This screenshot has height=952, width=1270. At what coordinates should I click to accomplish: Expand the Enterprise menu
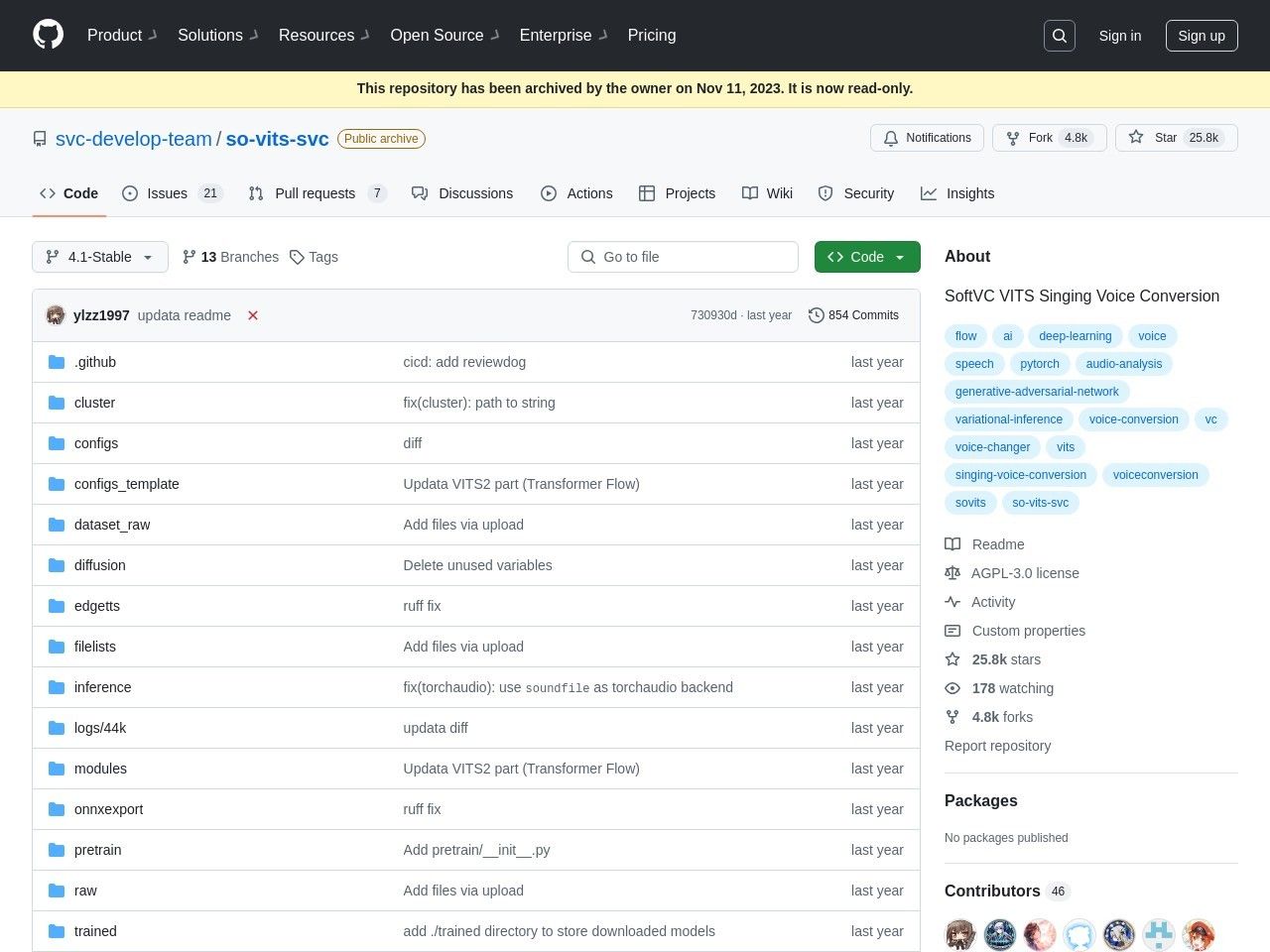[564, 35]
